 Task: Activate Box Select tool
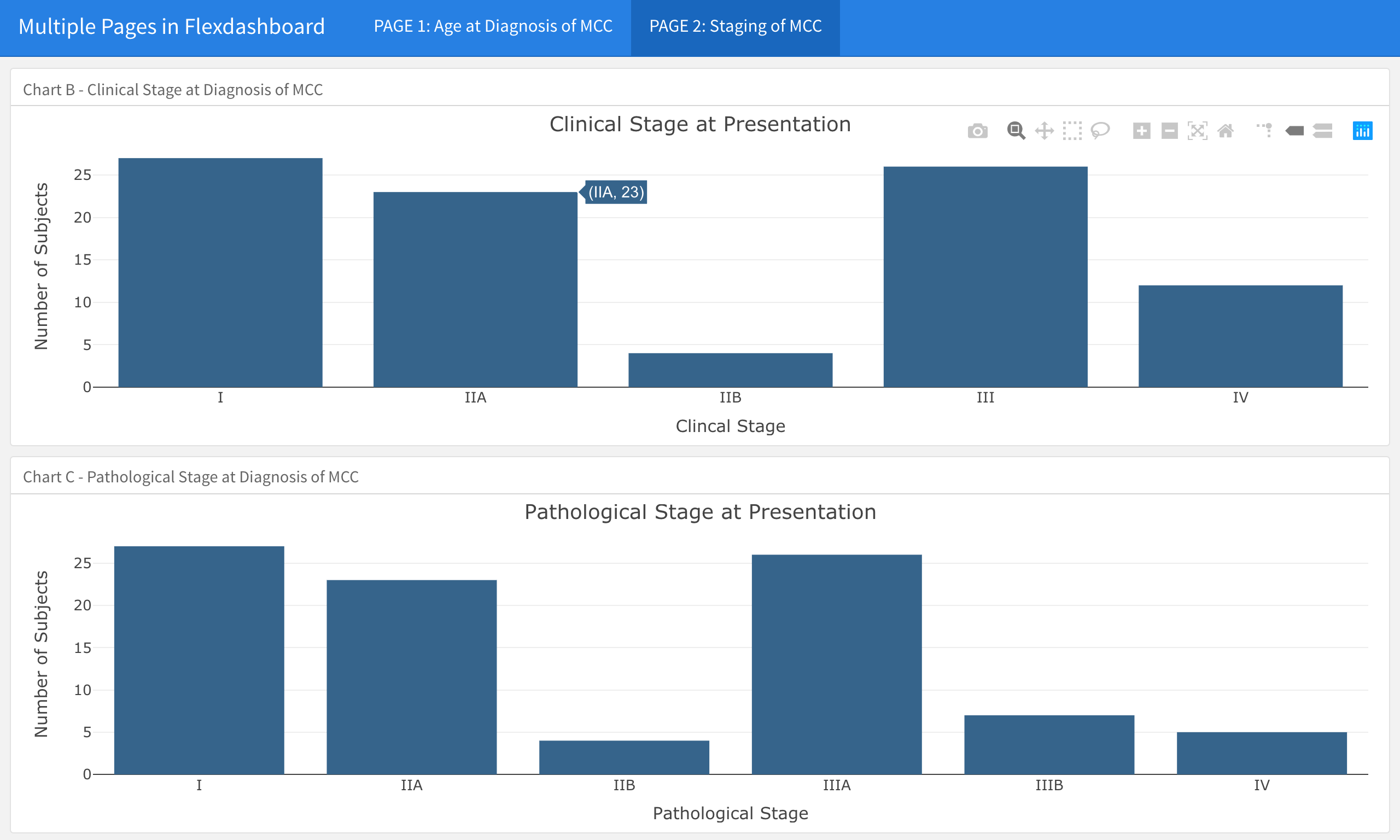[1072, 131]
